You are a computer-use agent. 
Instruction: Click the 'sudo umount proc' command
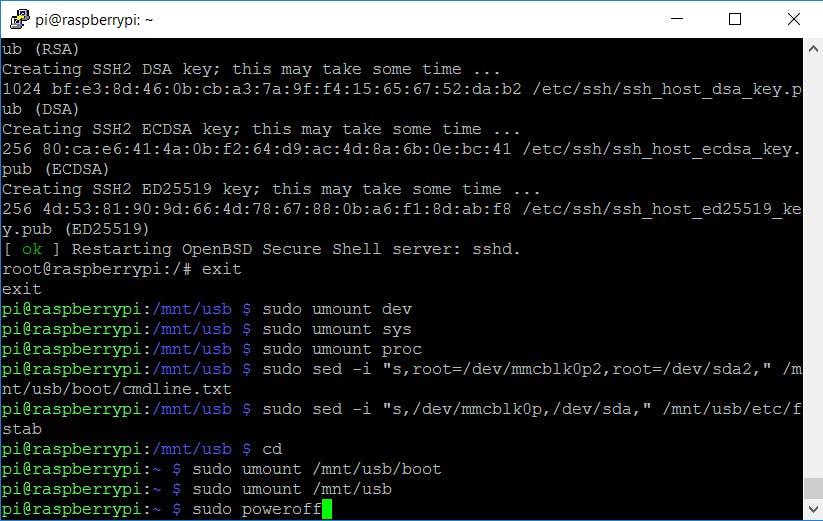pos(342,349)
